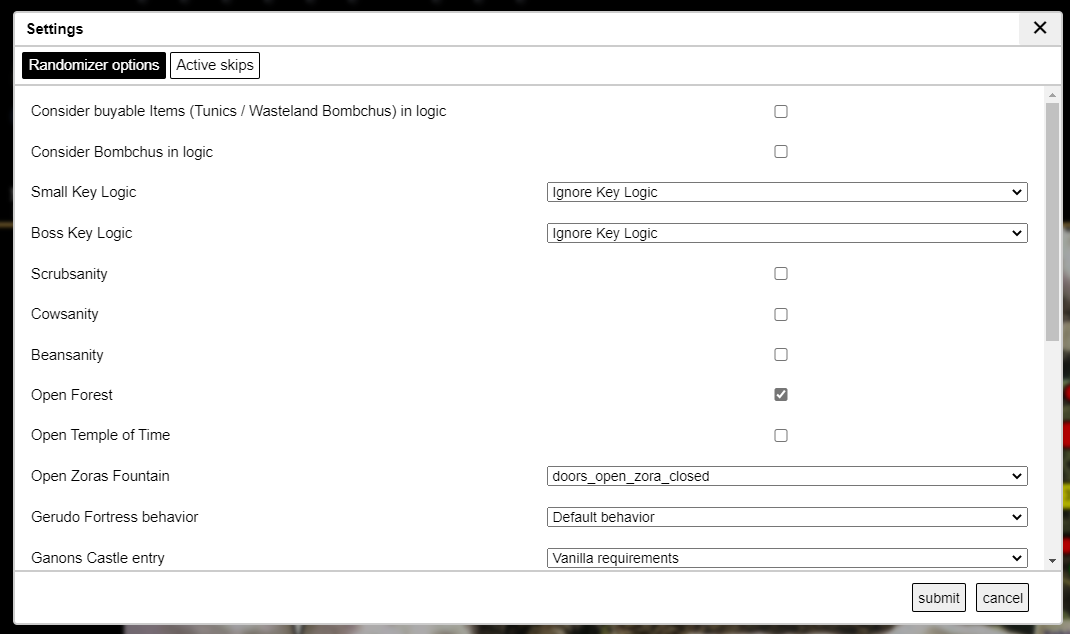The image size is (1070, 634).
Task: Click the scrollbar up arrow
Action: (x=1052, y=95)
